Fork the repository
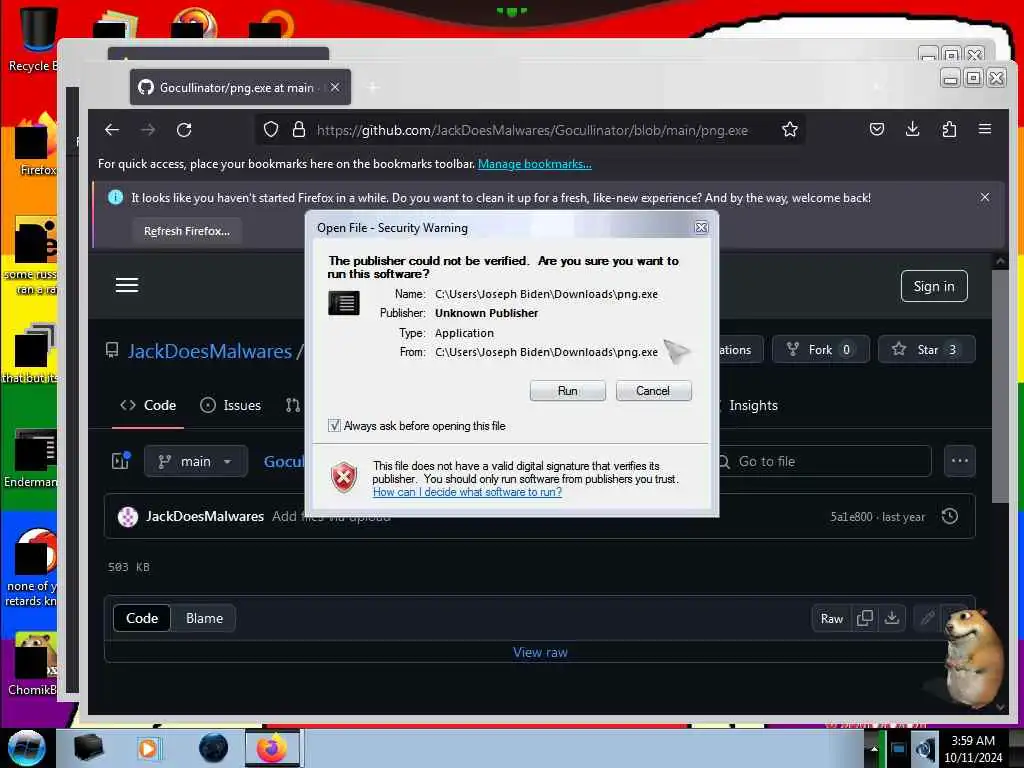1024x768 pixels. click(x=820, y=349)
